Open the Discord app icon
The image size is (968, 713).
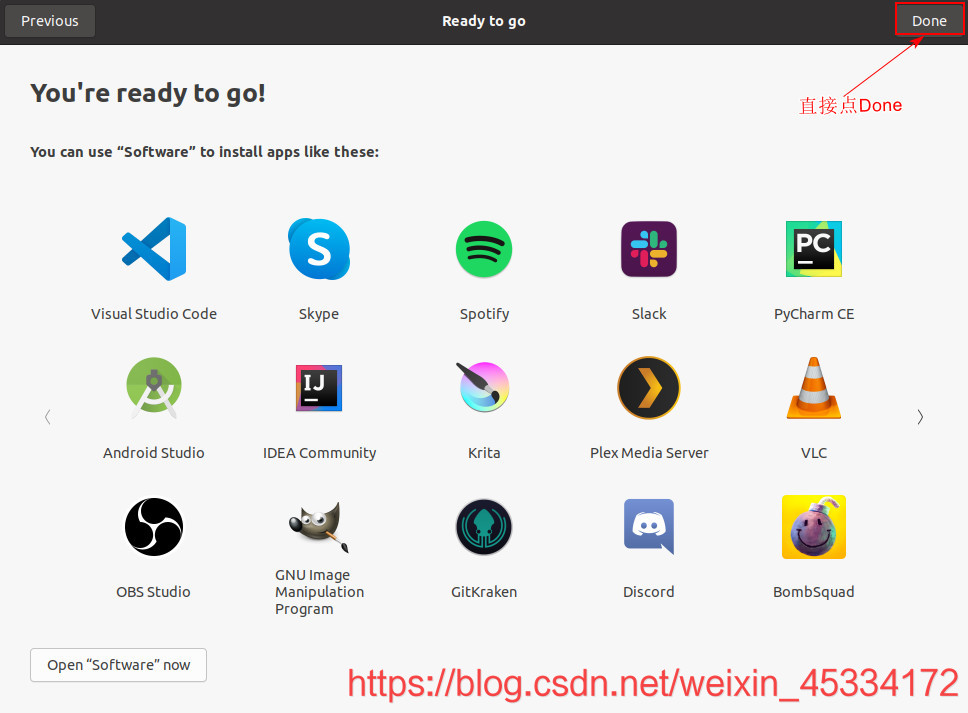pyautogui.click(x=649, y=527)
